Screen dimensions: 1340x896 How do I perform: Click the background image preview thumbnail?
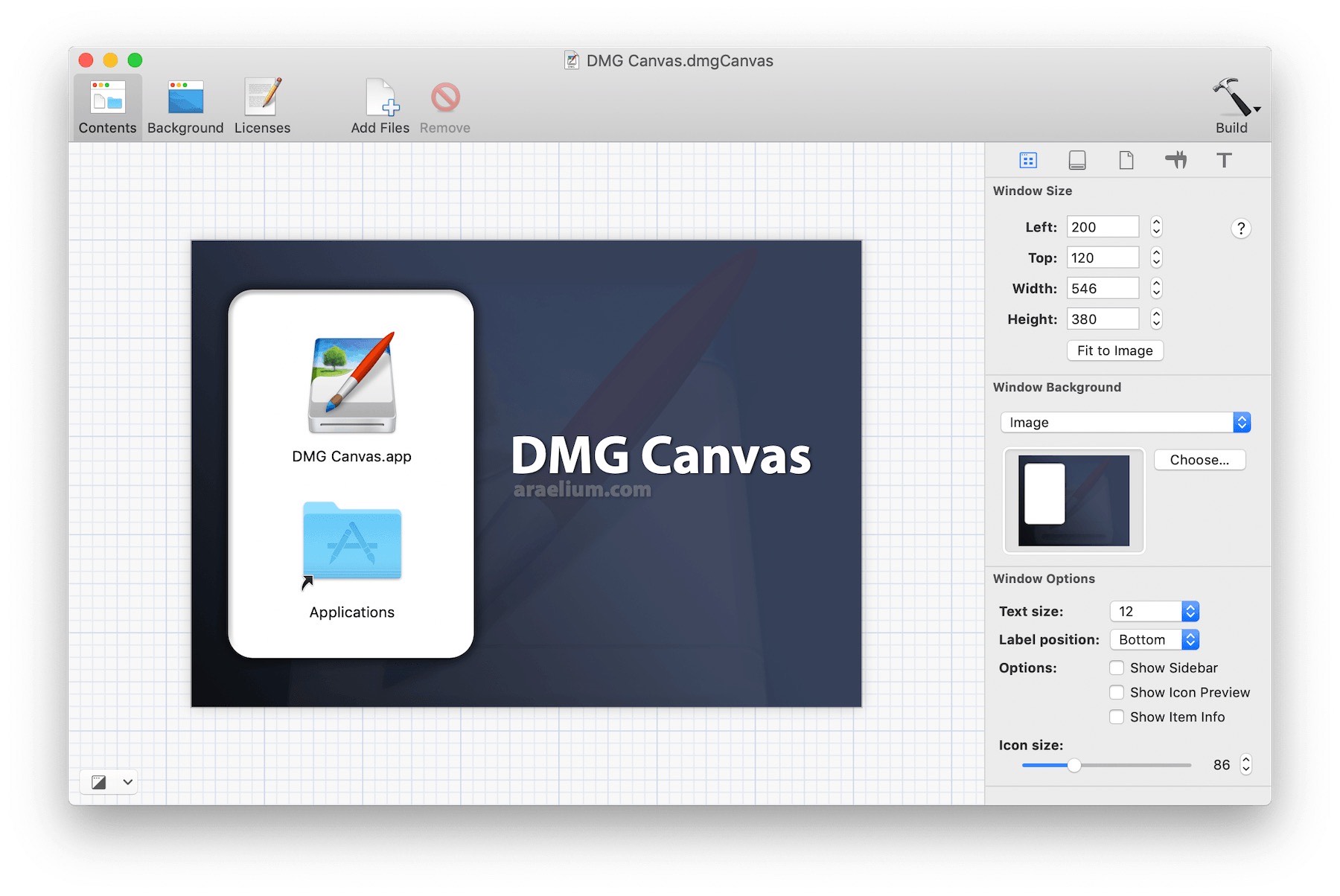[x=1073, y=500]
